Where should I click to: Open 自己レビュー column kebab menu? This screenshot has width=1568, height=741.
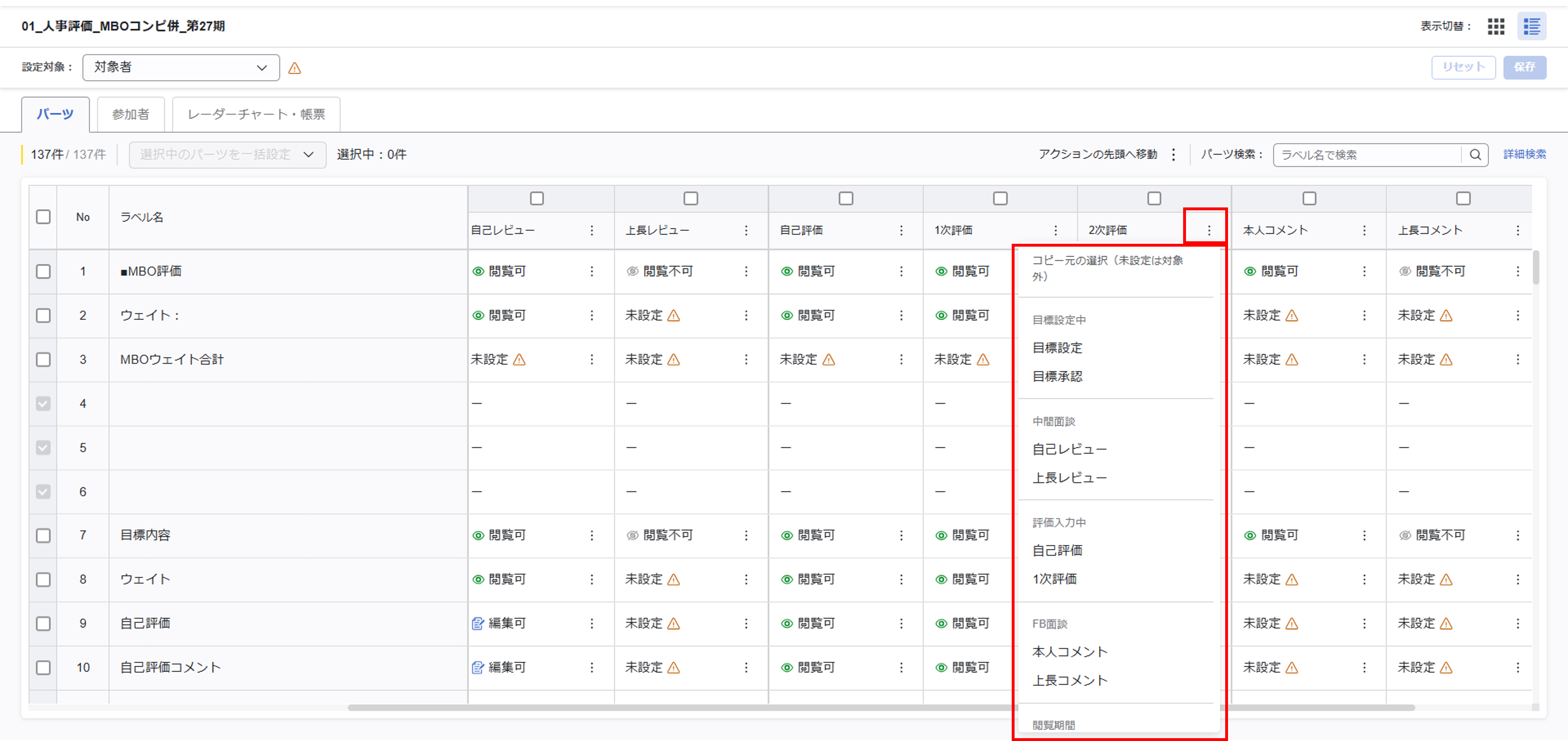[x=592, y=230]
